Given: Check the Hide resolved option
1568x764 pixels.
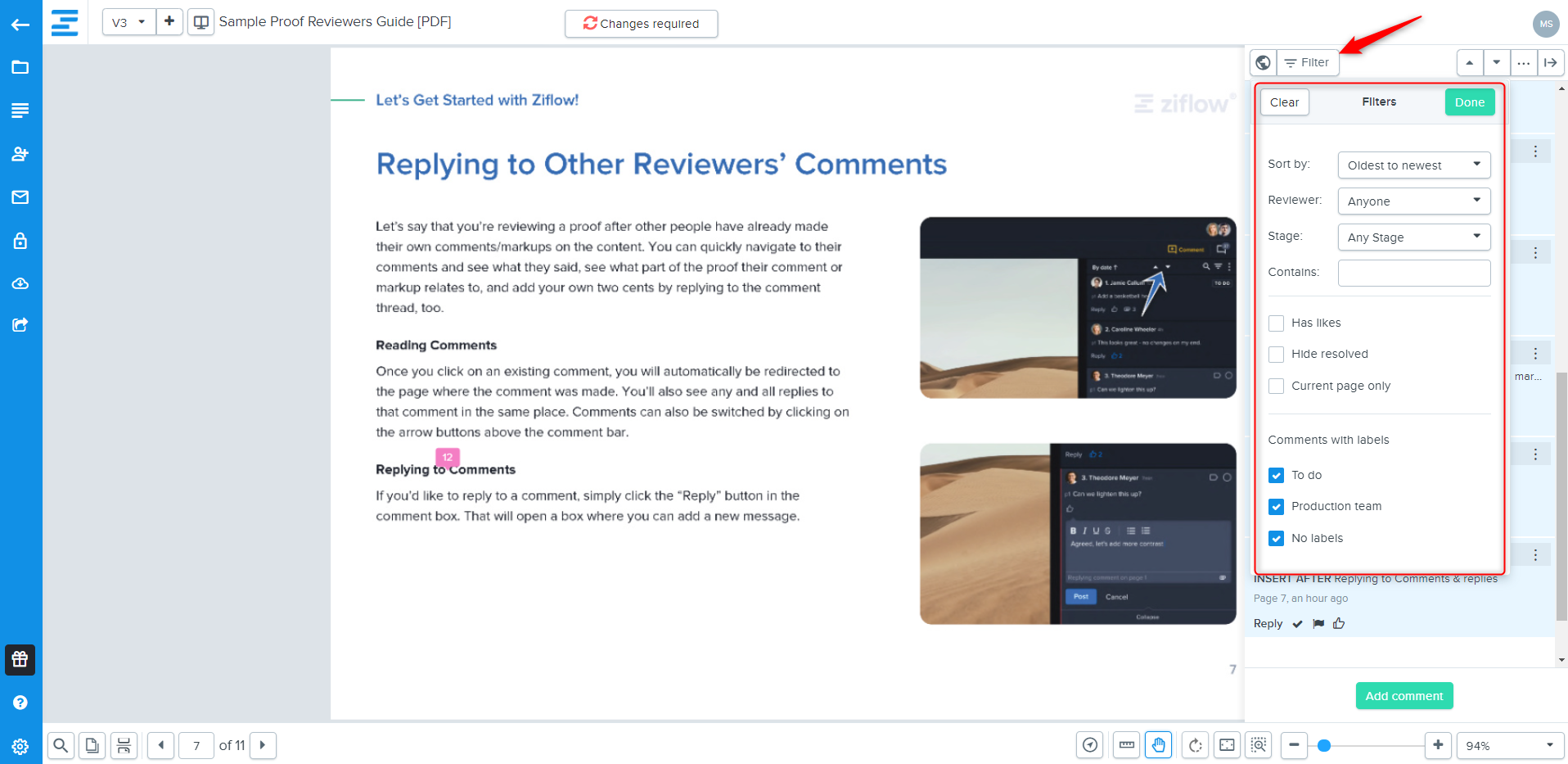Looking at the screenshot, I should (1276, 355).
